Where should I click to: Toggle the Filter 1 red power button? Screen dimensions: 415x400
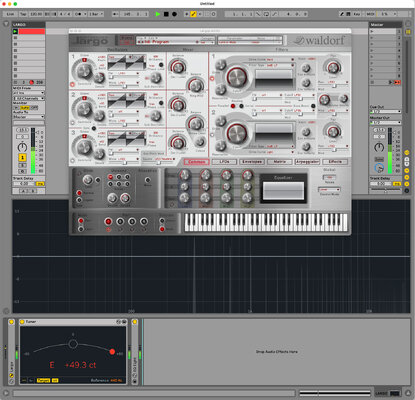click(x=212, y=79)
